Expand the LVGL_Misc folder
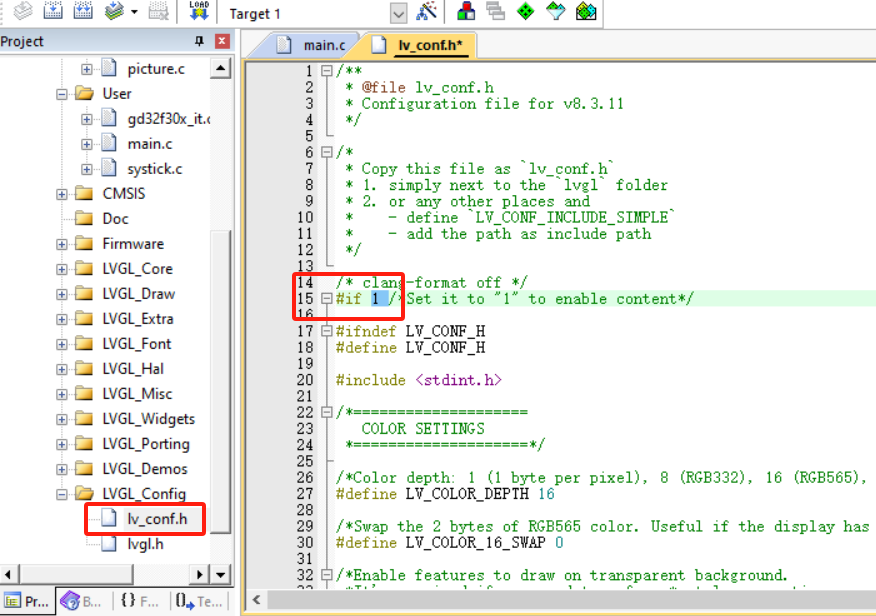The image size is (876, 616). point(61,395)
